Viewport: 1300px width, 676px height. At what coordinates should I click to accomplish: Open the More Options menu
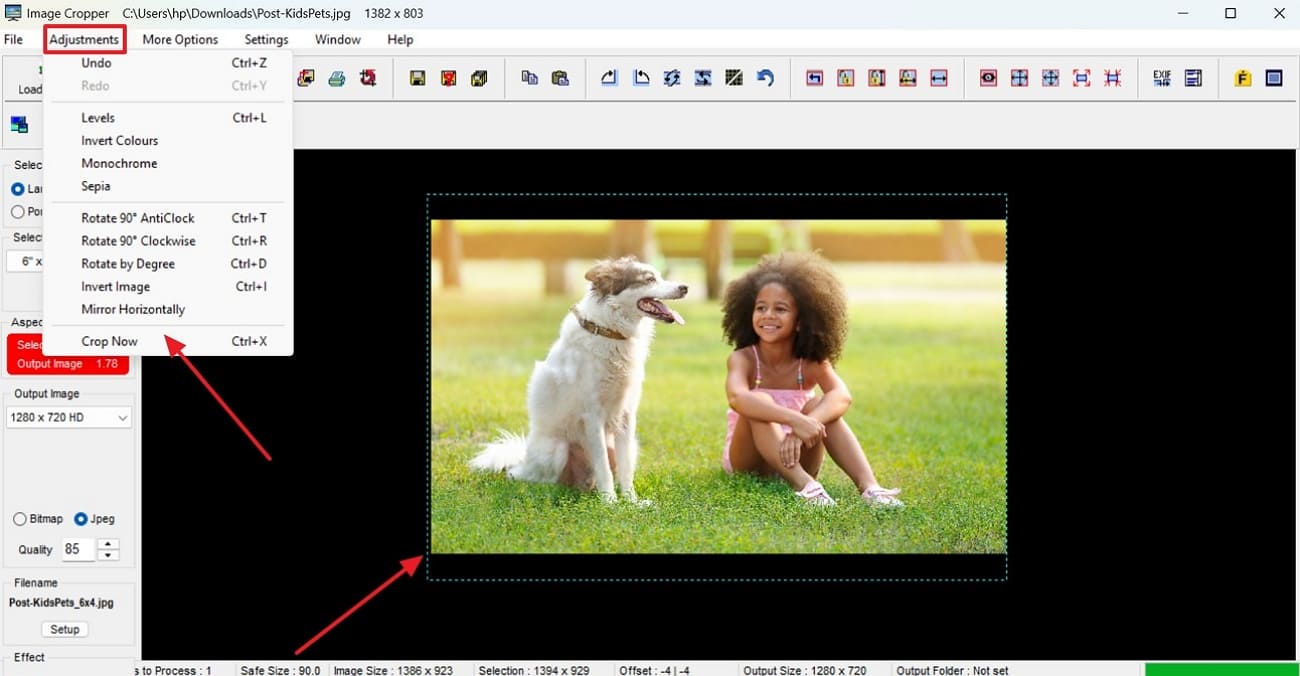click(x=180, y=39)
